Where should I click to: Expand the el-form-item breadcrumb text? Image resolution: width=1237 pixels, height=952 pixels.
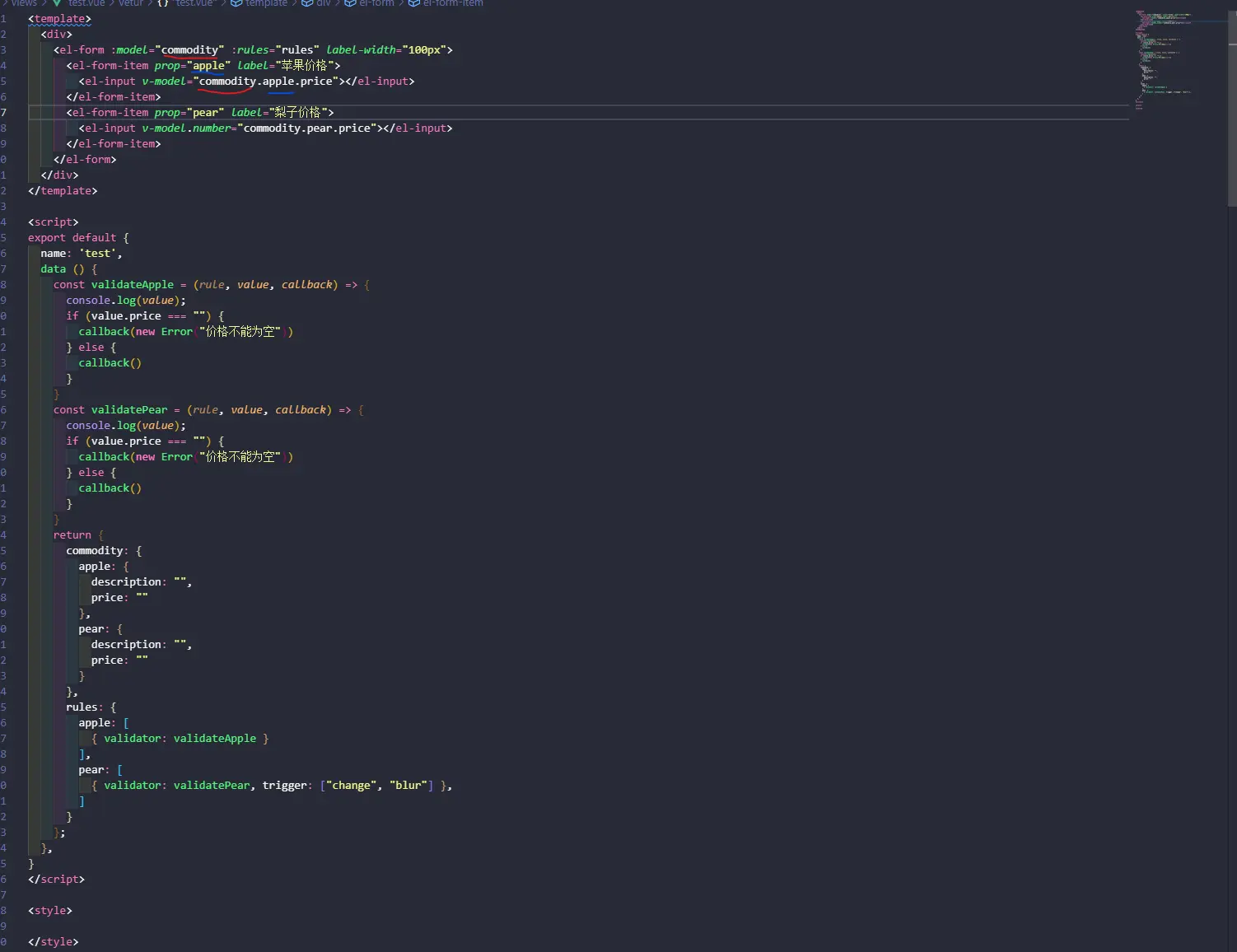(x=453, y=3)
